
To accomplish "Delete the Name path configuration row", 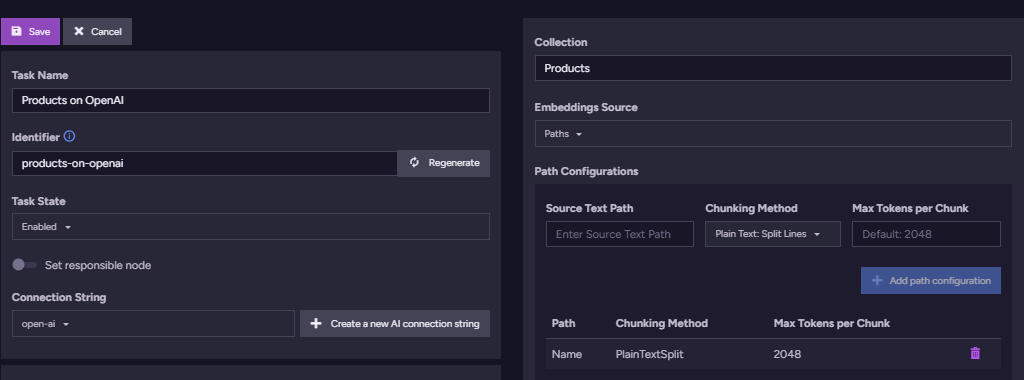I will (975, 353).
